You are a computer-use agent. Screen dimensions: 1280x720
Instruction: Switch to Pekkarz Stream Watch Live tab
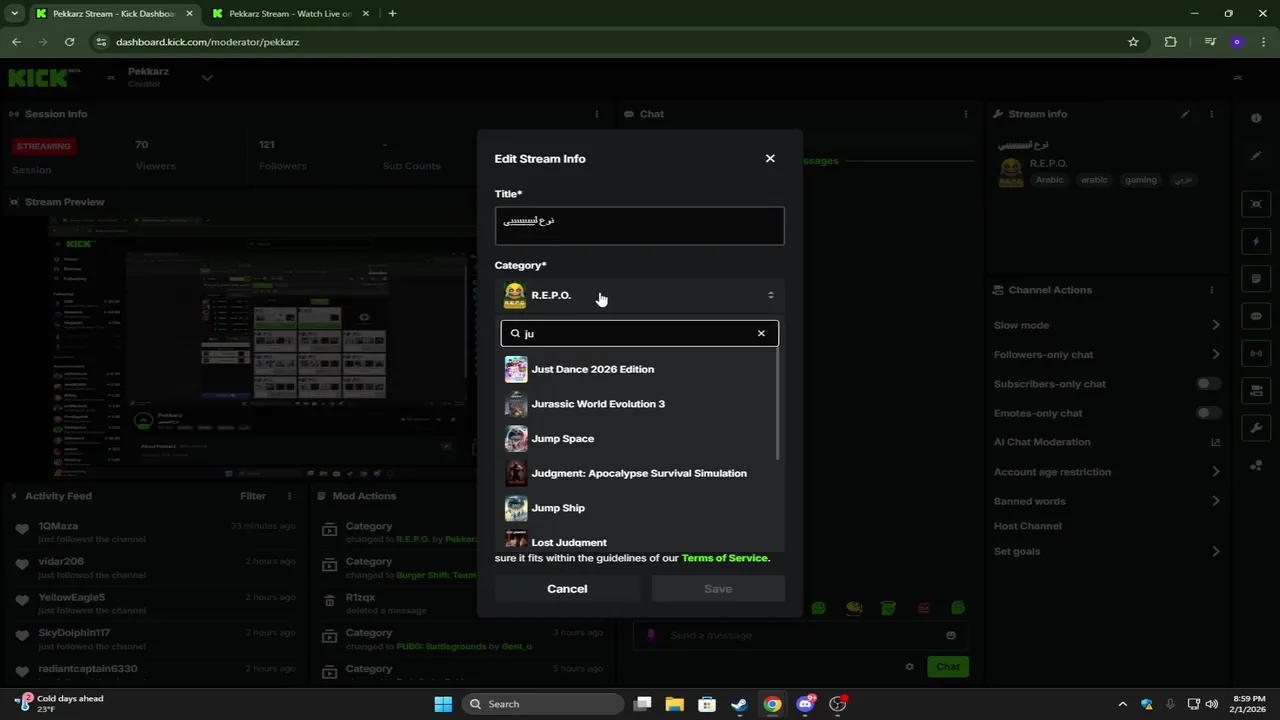click(x=290, y=14)
